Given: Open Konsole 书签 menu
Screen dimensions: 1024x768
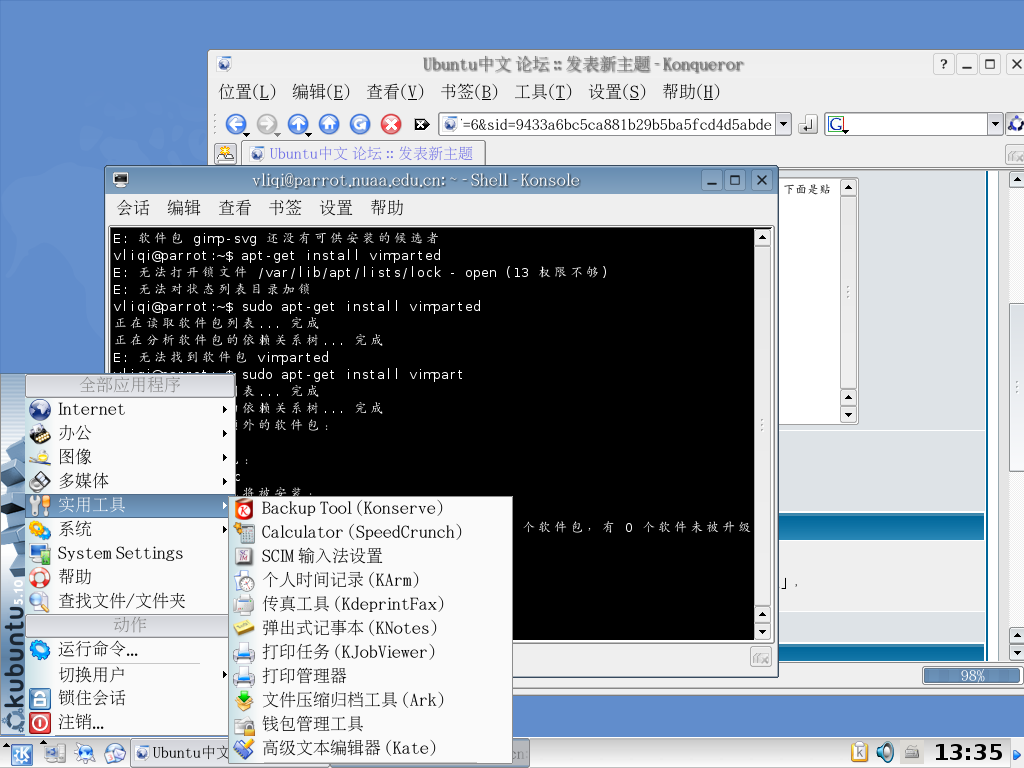Looking at the screenshot, I should [285, 208].
